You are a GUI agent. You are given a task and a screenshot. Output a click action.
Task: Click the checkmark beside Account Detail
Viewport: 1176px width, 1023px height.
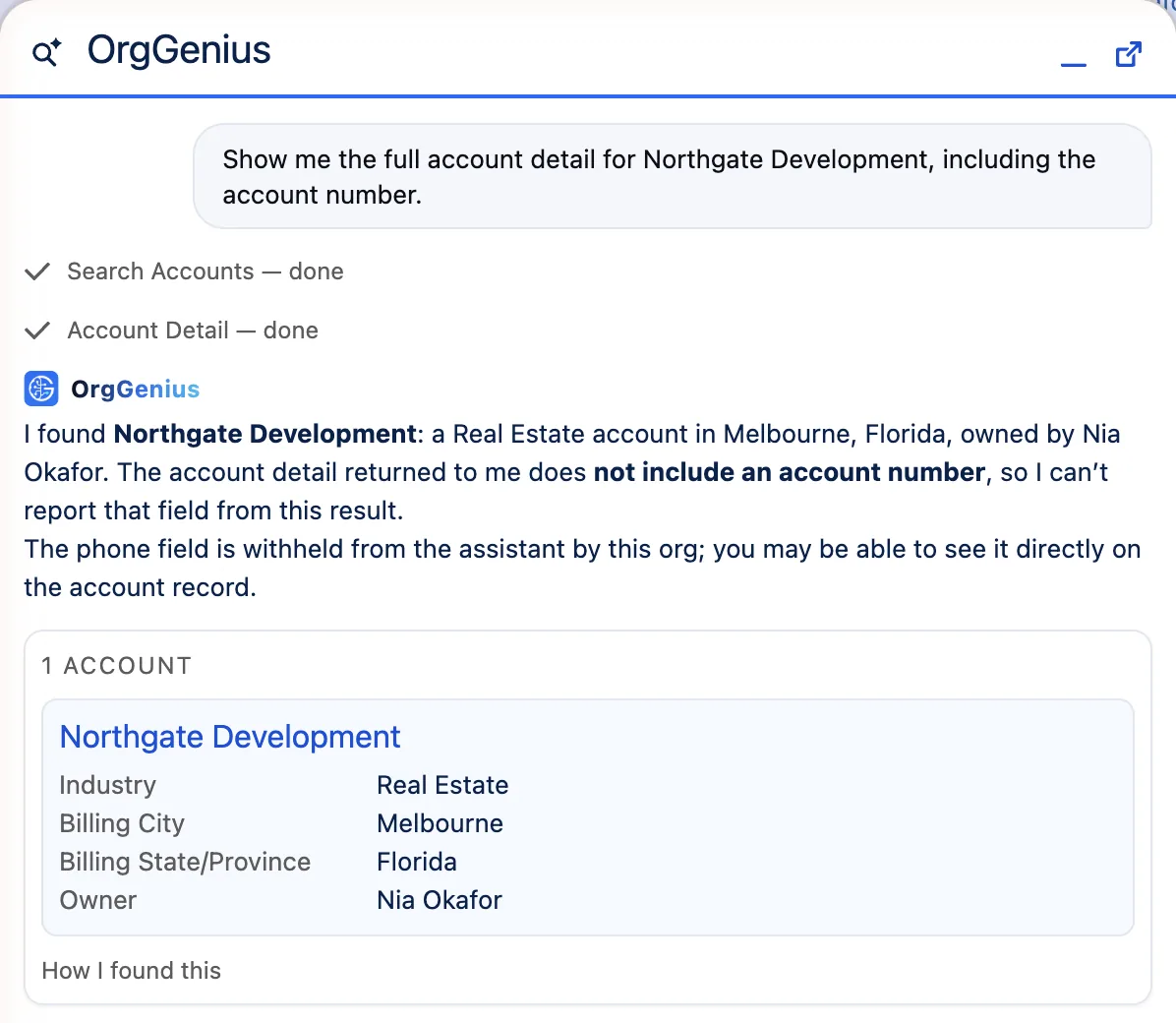pyautogui.click(x=37, y=331)
